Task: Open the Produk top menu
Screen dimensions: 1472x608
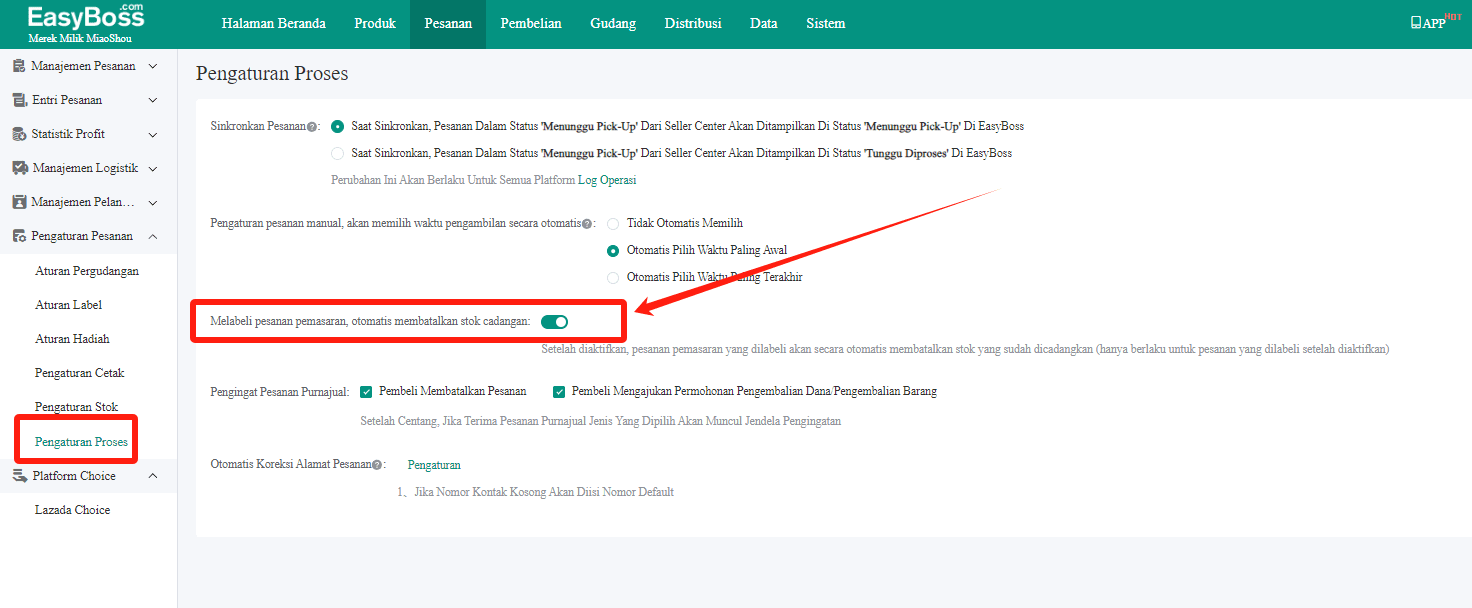Action: (375, 24)
